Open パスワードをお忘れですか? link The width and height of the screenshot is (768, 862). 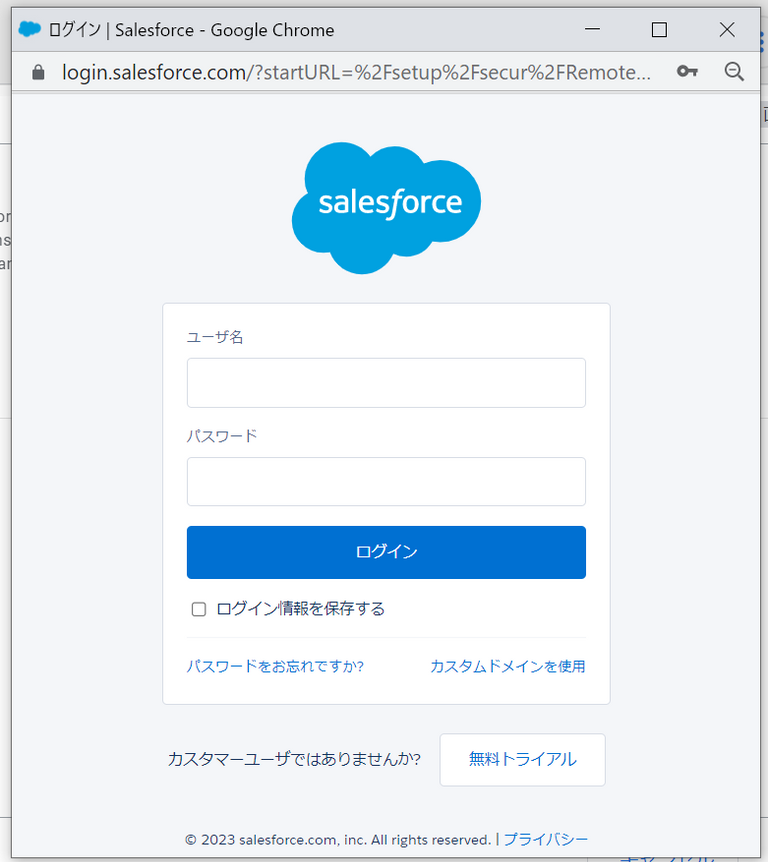coord(275,666)
